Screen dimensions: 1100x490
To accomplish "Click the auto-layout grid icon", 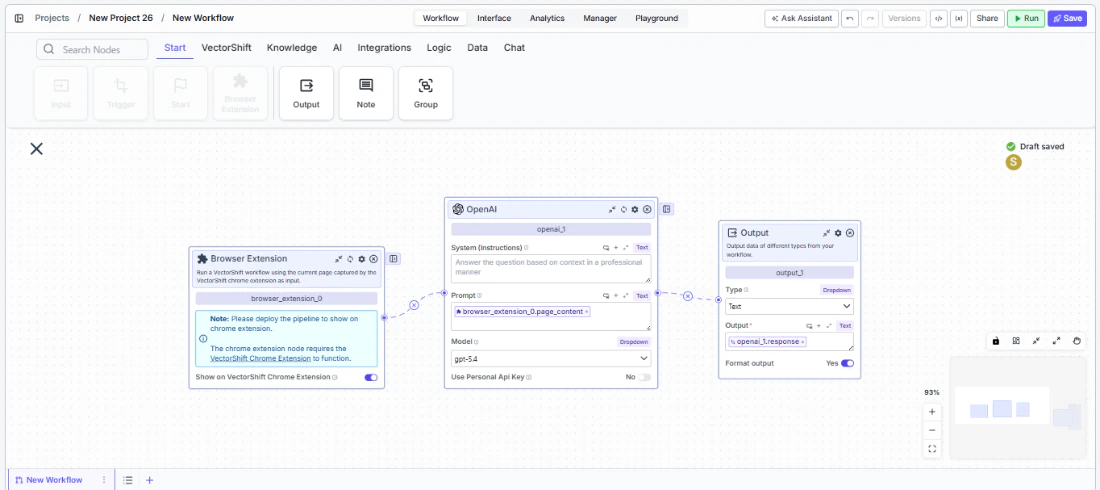I will pos(1016,341).
